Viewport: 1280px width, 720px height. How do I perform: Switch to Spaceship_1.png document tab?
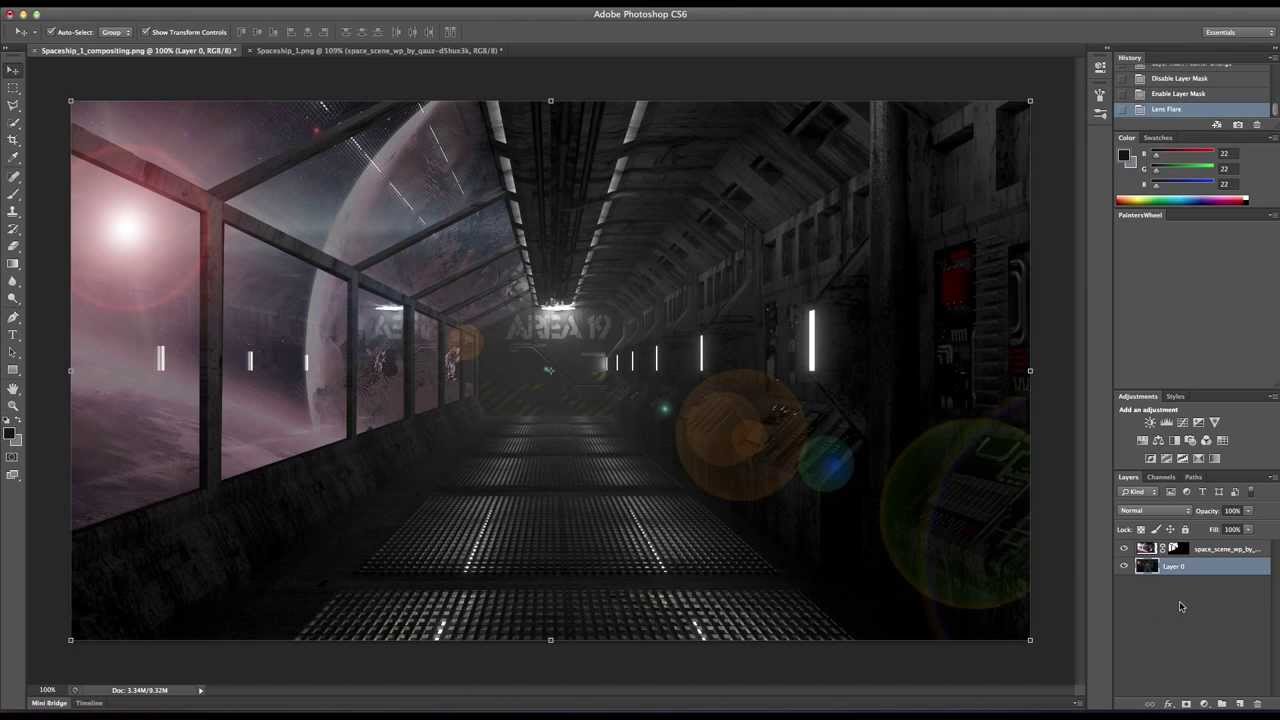[378, 50]
